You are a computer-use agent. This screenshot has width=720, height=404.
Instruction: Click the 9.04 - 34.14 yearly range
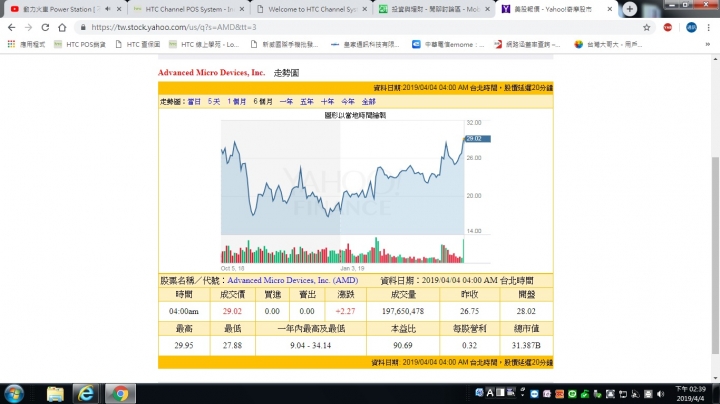coord(310,345)
